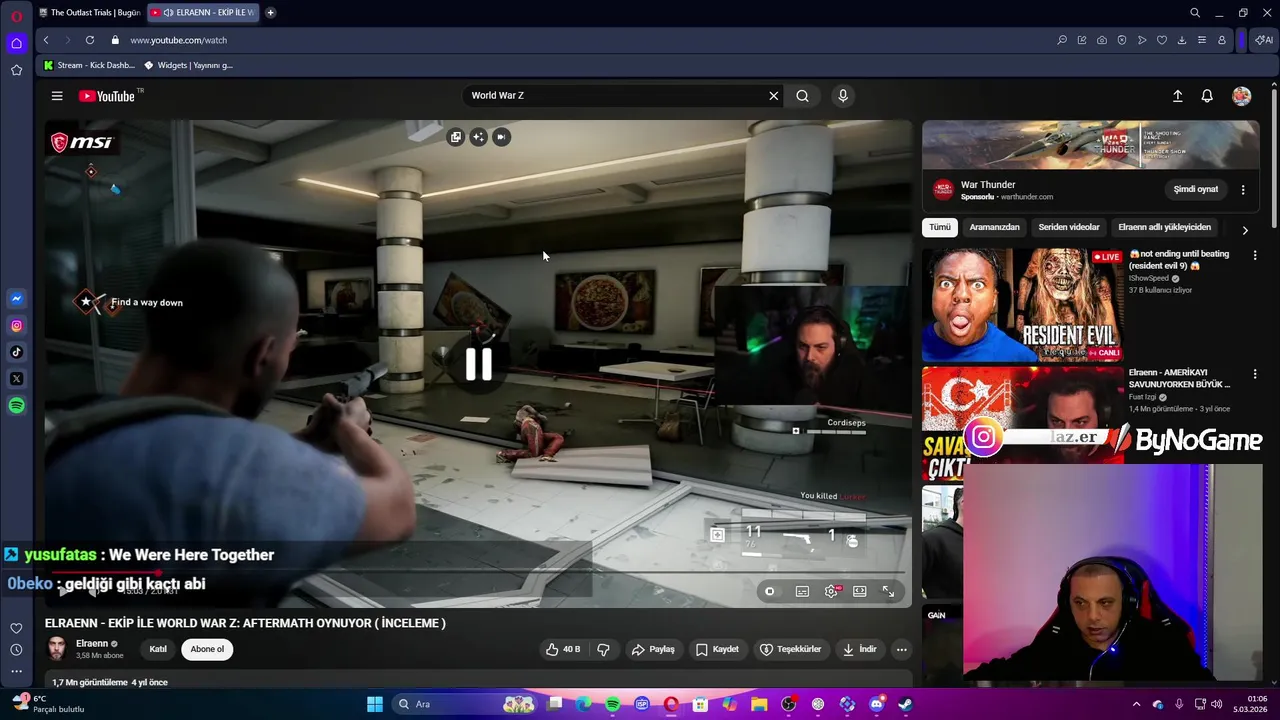Show more filter chips with right arrow

point(1245,230)
